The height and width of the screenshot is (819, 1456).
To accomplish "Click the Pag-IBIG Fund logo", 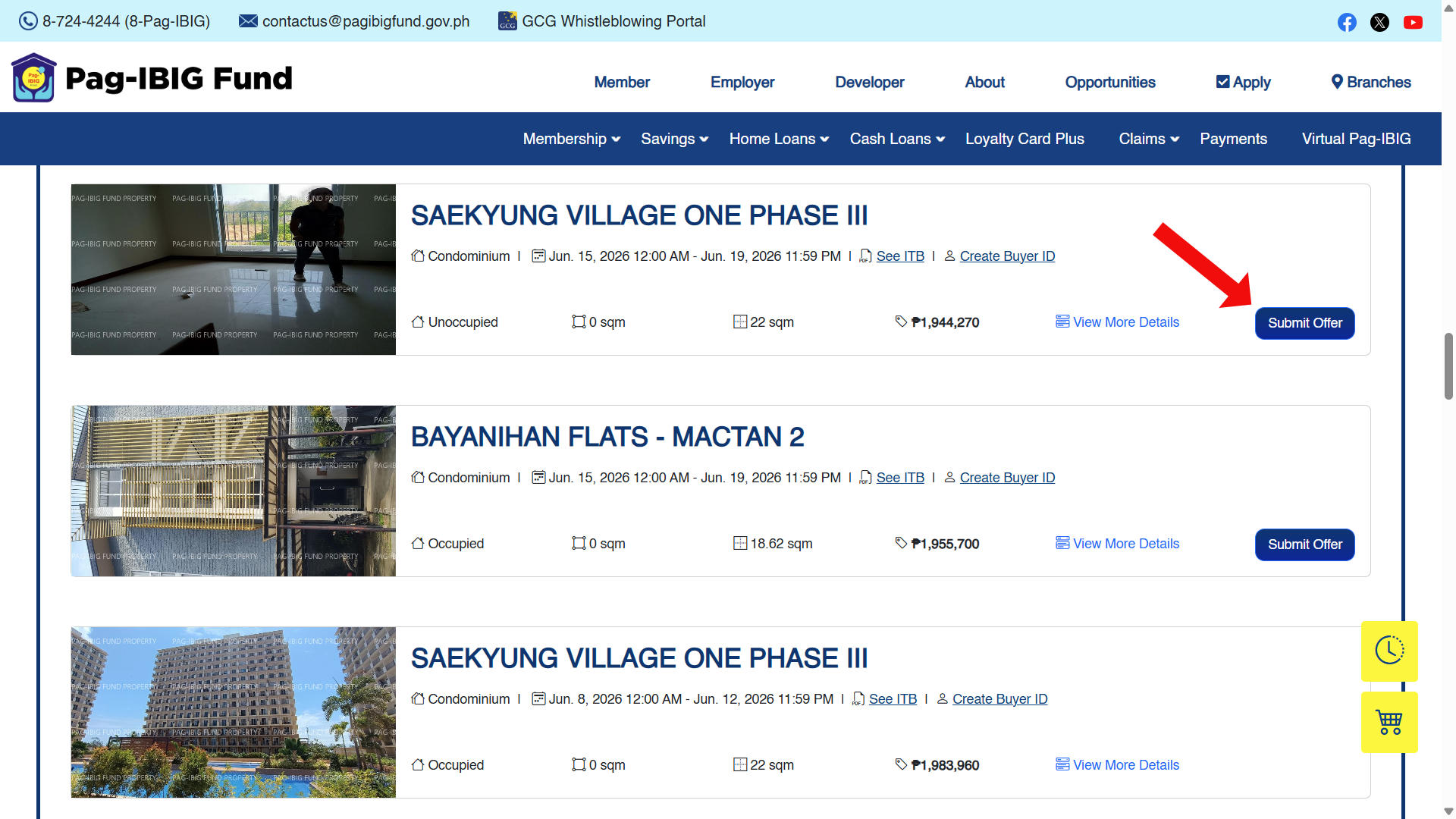I will coord(152,77).
